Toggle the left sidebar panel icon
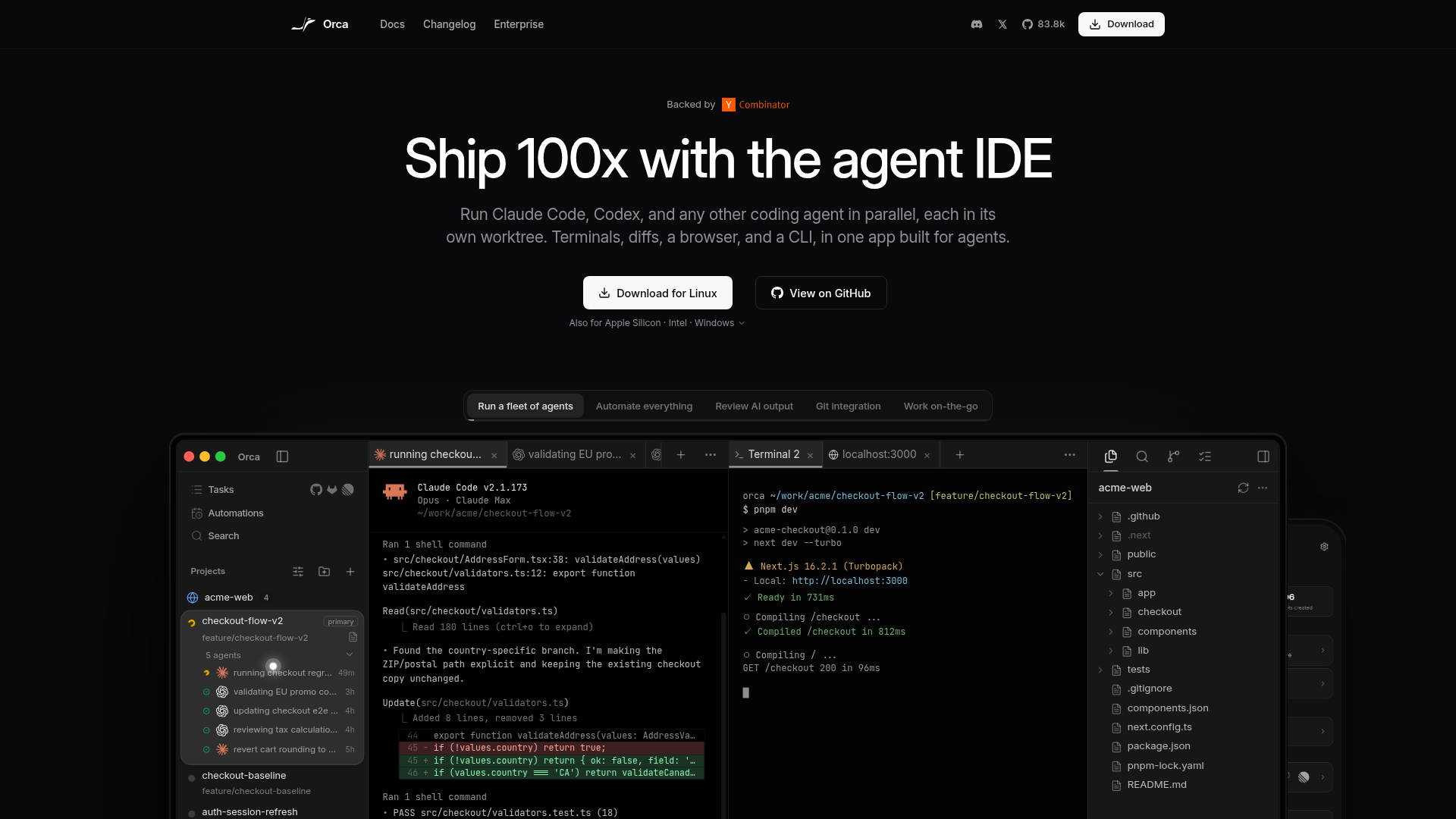This screenshot has width=1456, height=819. click(282, 457)
